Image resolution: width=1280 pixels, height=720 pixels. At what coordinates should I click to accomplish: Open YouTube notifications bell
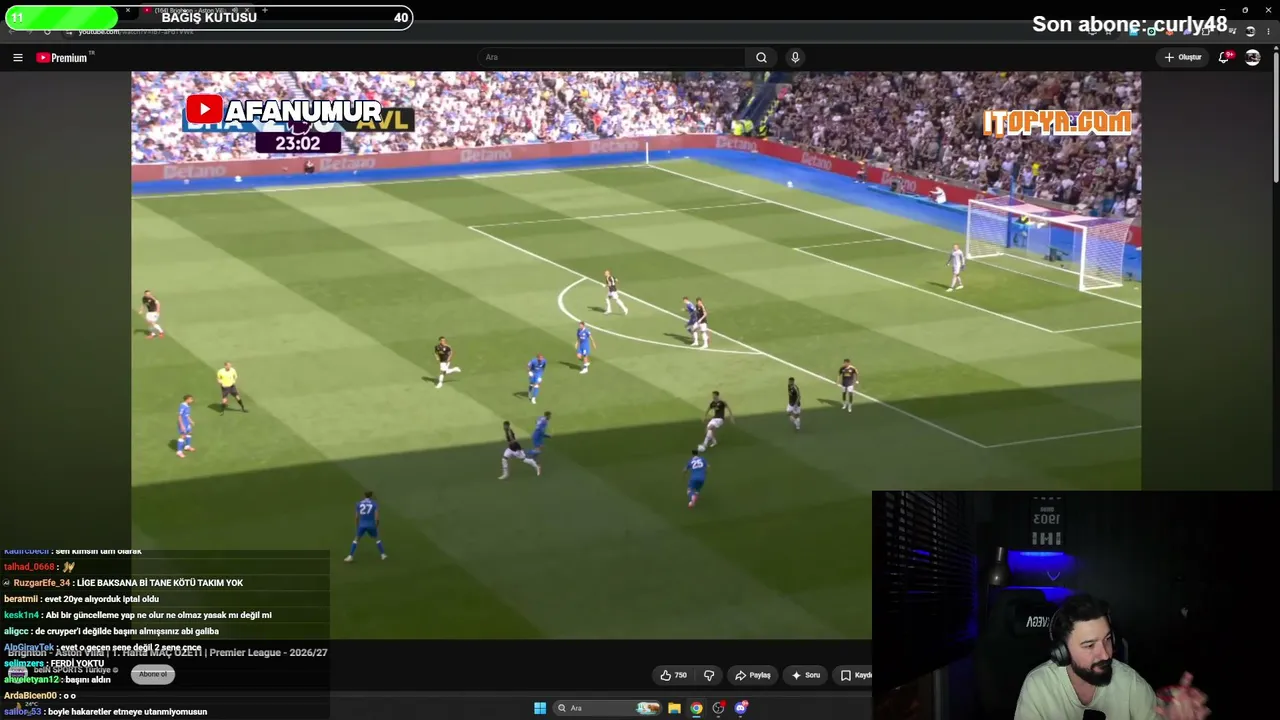pos(1224,57)
